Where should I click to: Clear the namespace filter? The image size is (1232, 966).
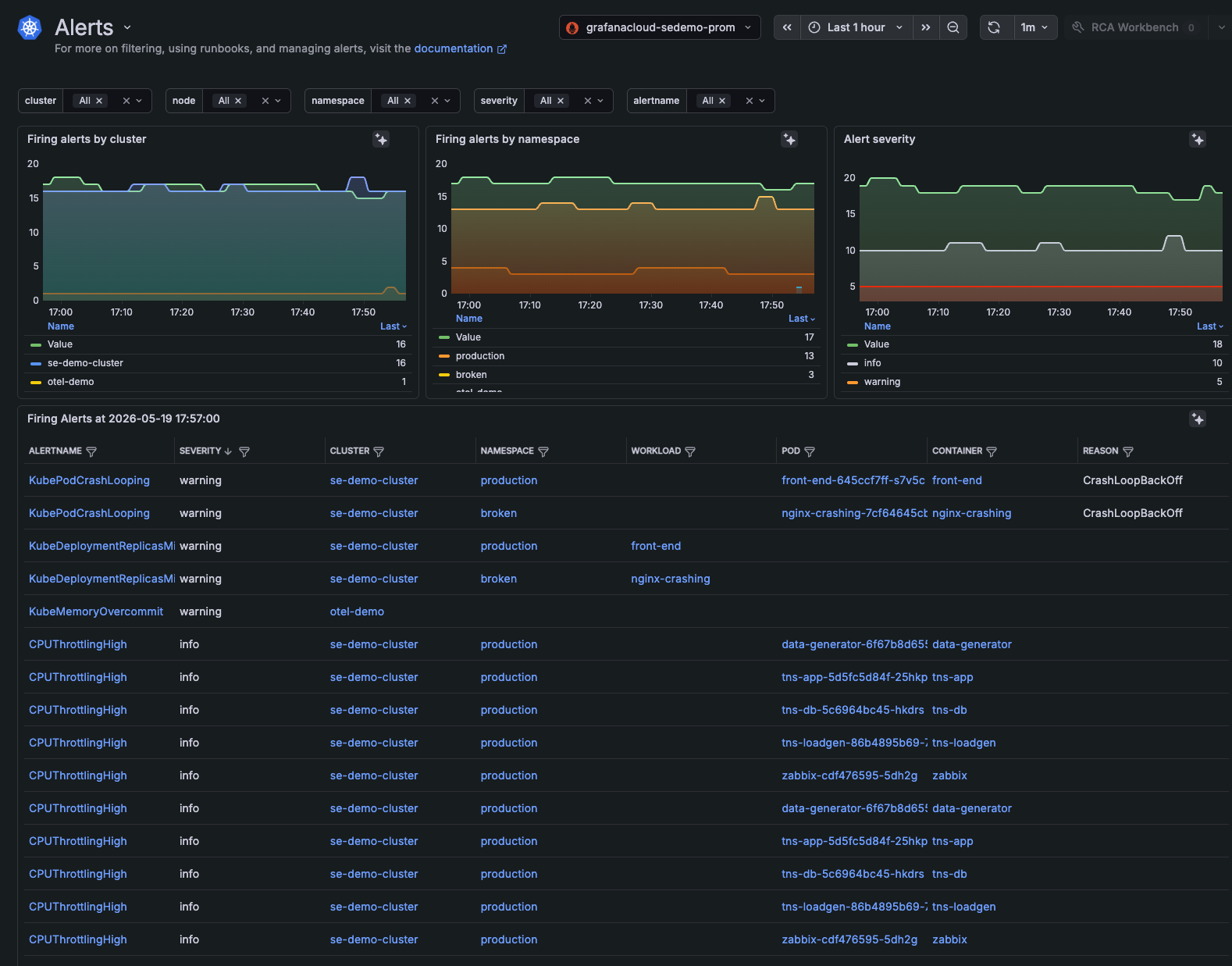[434, 101]
